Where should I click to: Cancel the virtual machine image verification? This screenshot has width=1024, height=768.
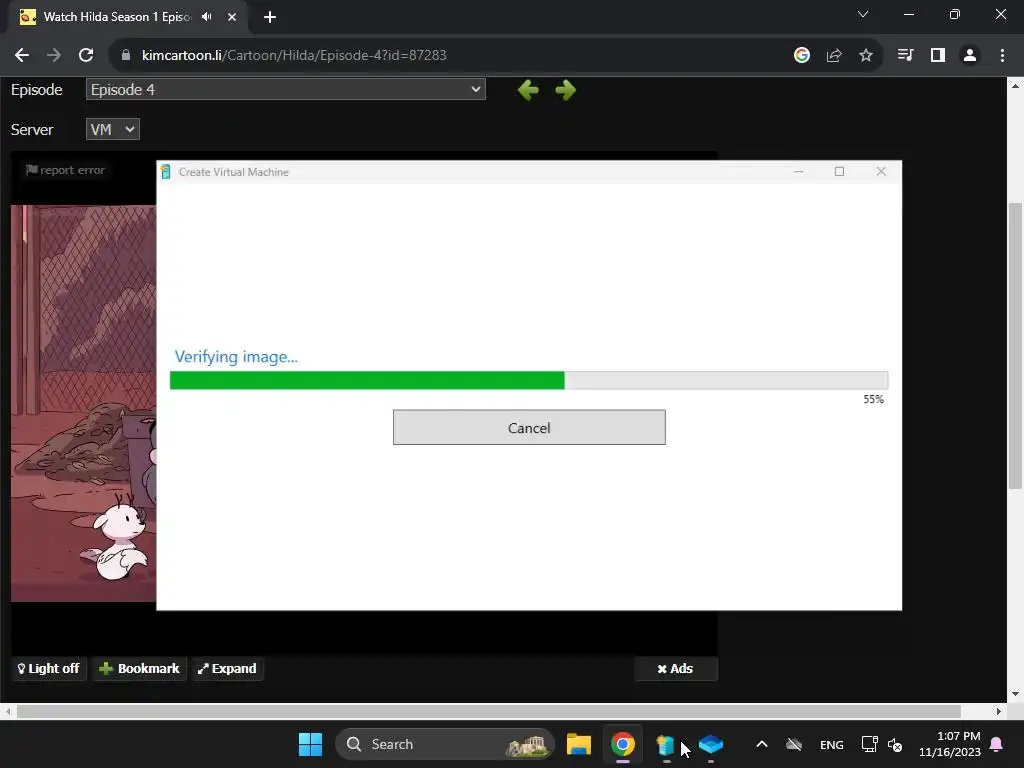(x=529, y=427)
